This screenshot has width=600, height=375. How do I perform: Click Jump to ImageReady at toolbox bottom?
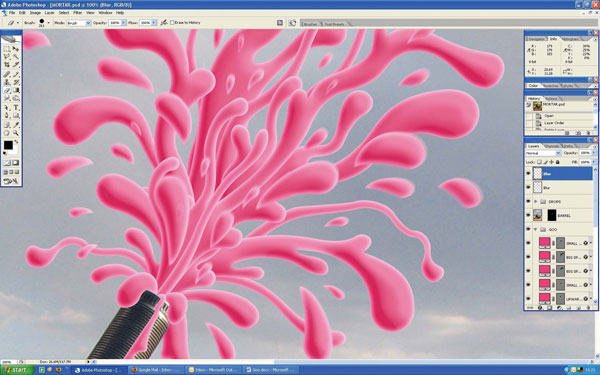11,181
